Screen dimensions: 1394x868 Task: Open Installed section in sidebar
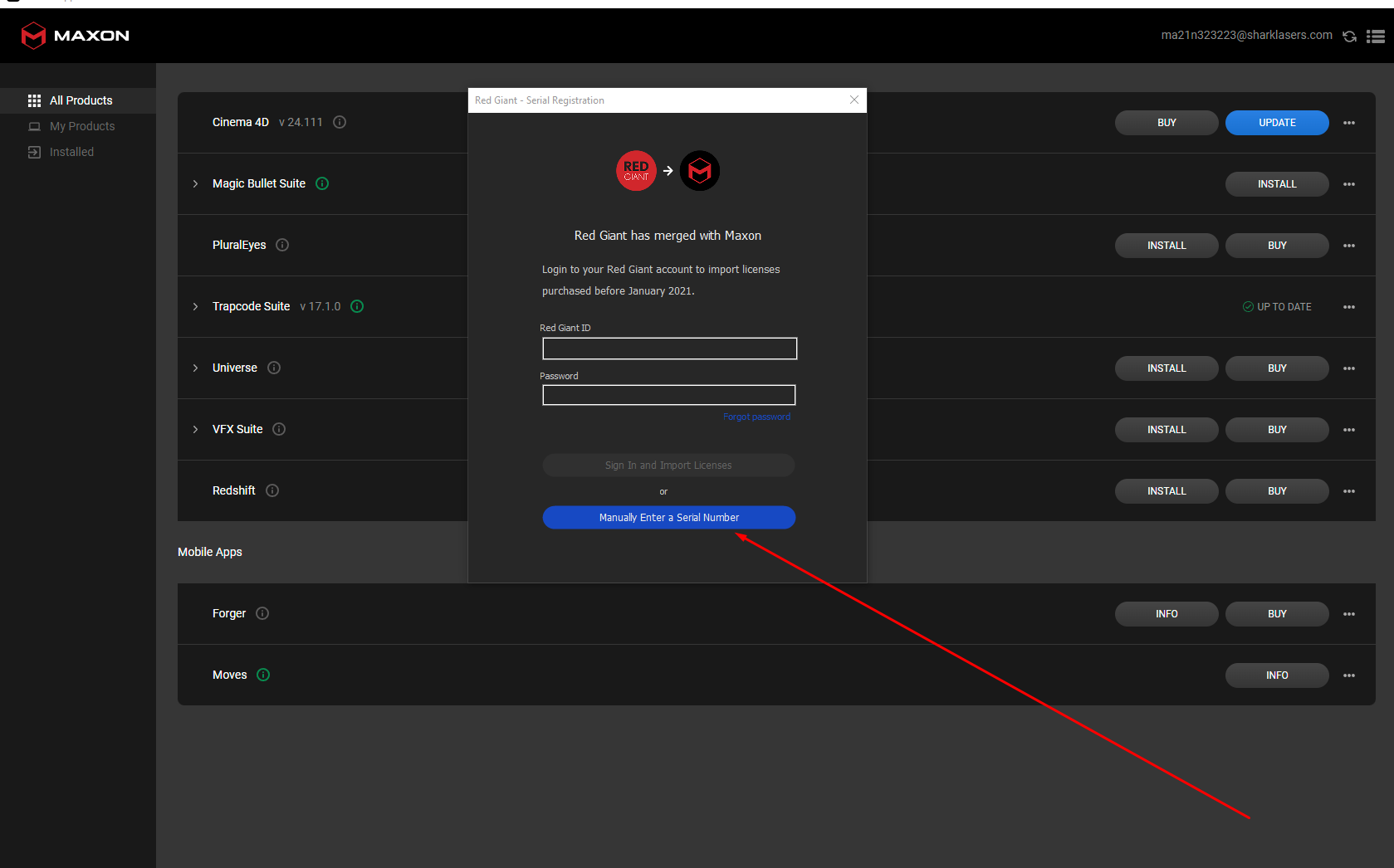click(x=78, y=152)
